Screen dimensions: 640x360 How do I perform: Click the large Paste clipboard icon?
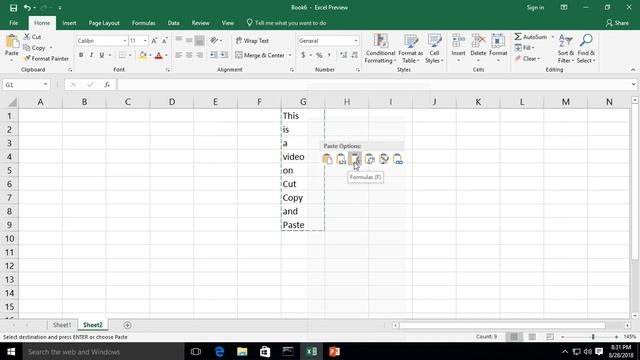tap(12, 42)
